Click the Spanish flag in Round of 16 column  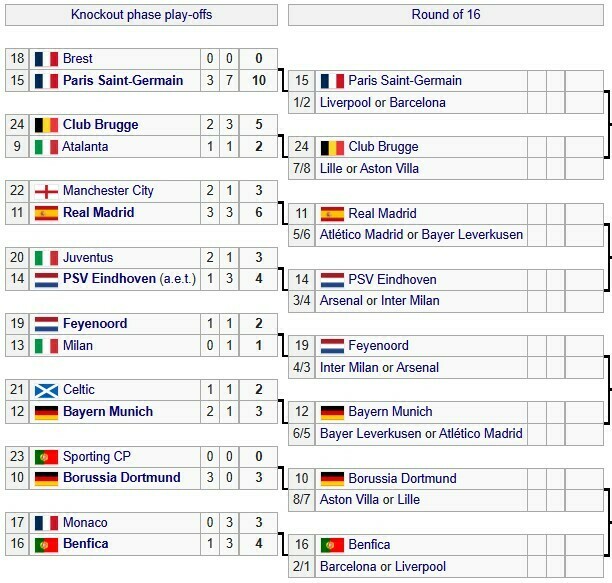(331, 214)
